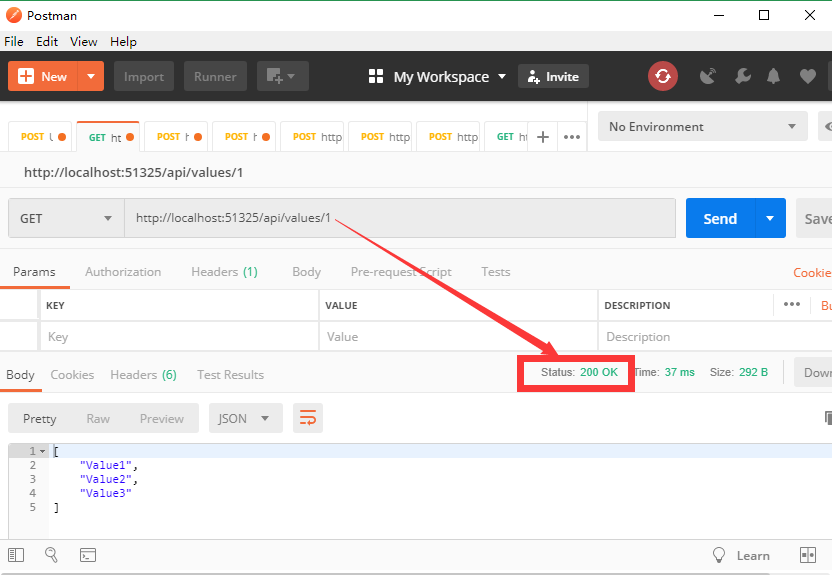
Task: Select the active GET ht request tab
Action: pyautogui.click(x=108, y=137)
